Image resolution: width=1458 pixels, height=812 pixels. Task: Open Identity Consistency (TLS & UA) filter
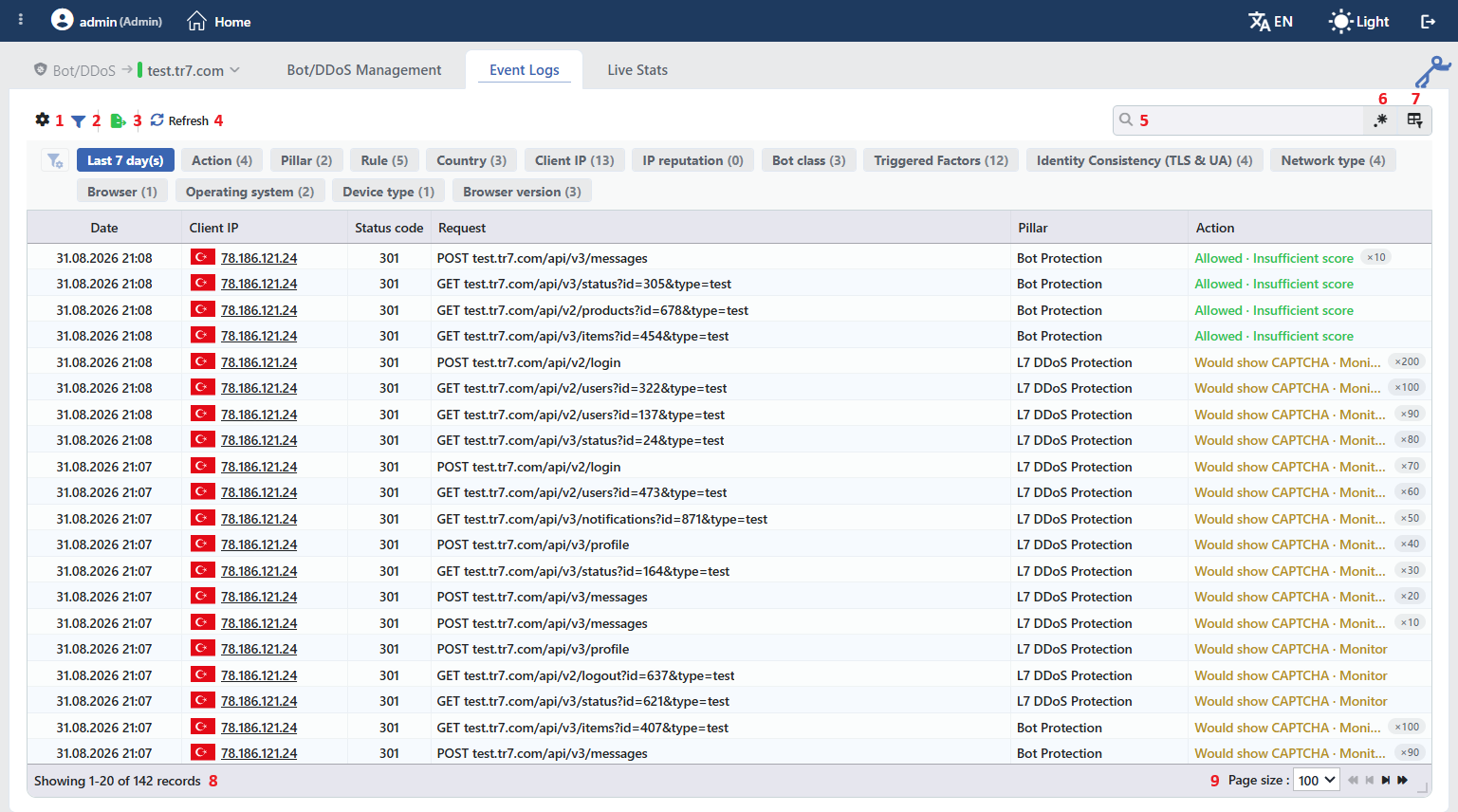tap(1144, 160)
